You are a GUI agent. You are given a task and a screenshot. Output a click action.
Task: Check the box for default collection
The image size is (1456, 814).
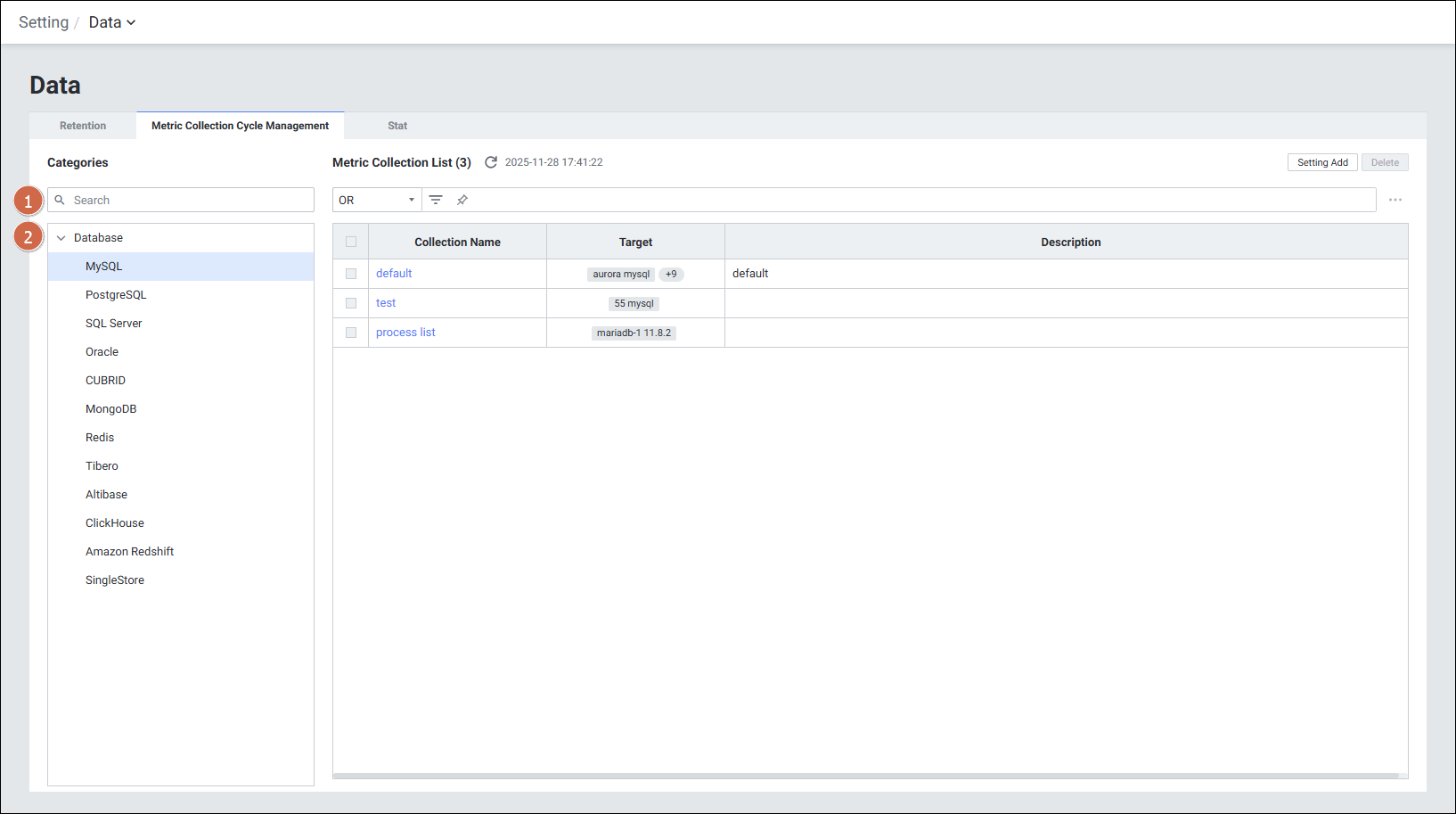tap(351, 274)
